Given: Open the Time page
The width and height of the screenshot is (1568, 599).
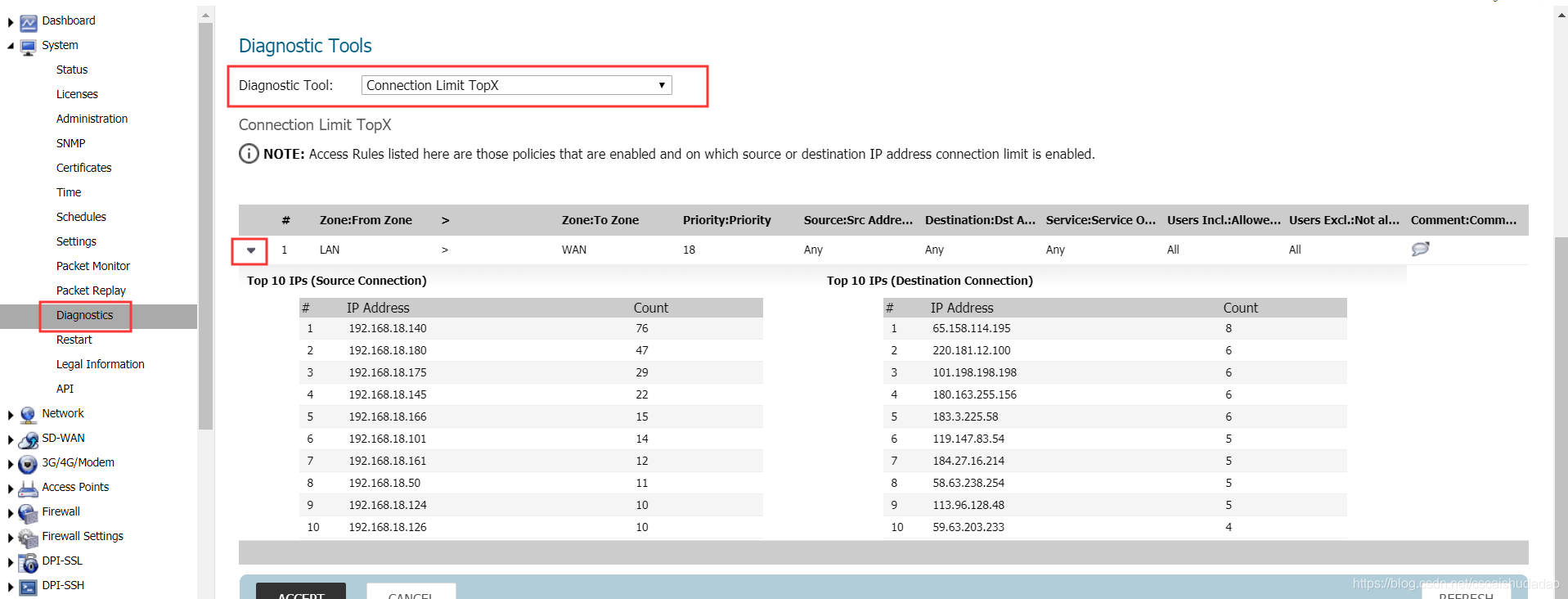Looking at the screenshot, I should click(x=69, y=192).
